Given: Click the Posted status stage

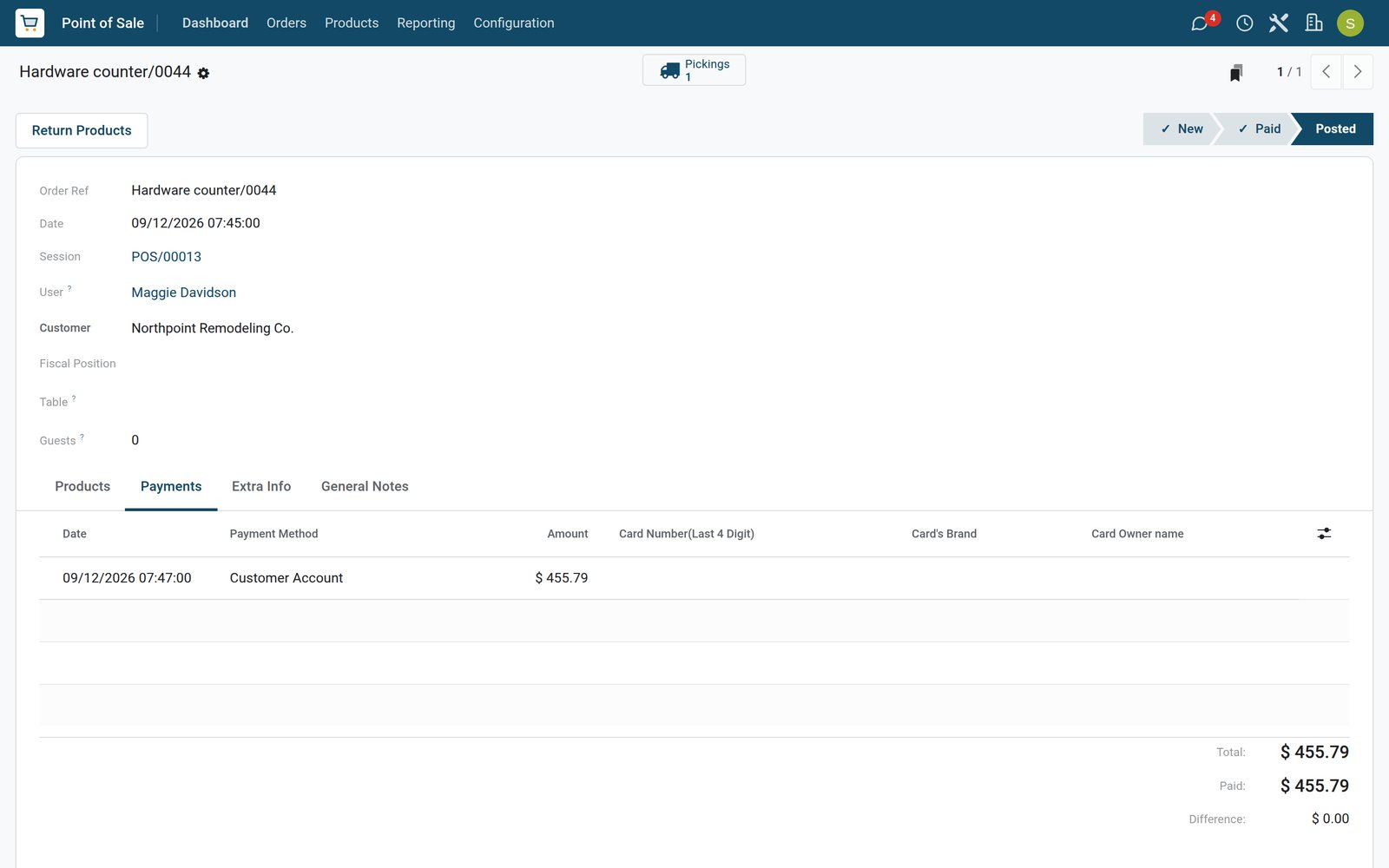Looking at the screenshot, I should pos(1335,128).
